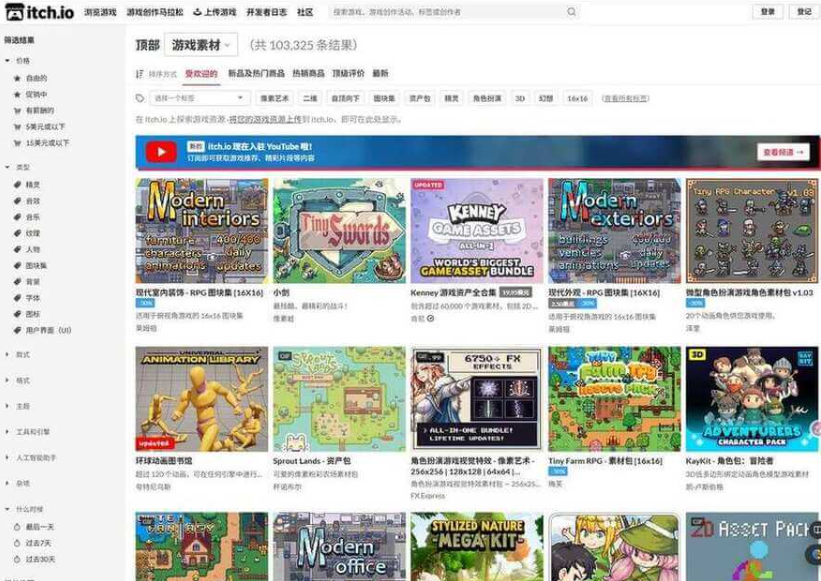
Task: Filter by the 像素艺术 tag chip
Action: coord(274,98)
